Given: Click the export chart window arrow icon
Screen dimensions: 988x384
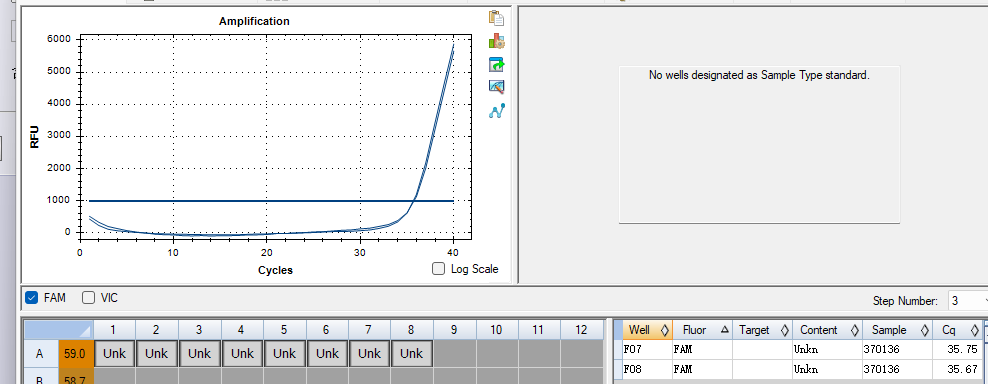Looking at the screenshot, I should (x=497, y=64).
